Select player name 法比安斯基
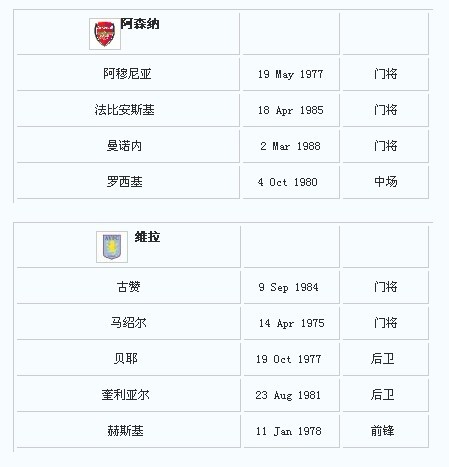Image resolution: width=449 pixels, height=467 pixels. (x=125, y=110)
